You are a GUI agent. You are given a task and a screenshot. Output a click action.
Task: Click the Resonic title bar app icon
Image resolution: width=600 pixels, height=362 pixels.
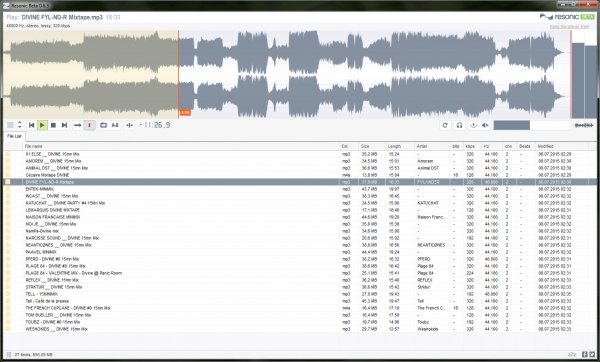point(6,6)
